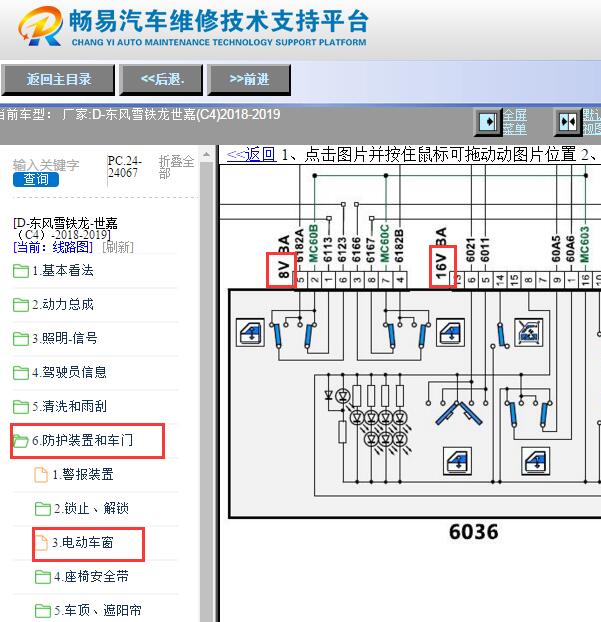Click the 查询 search button

[36, 179]
